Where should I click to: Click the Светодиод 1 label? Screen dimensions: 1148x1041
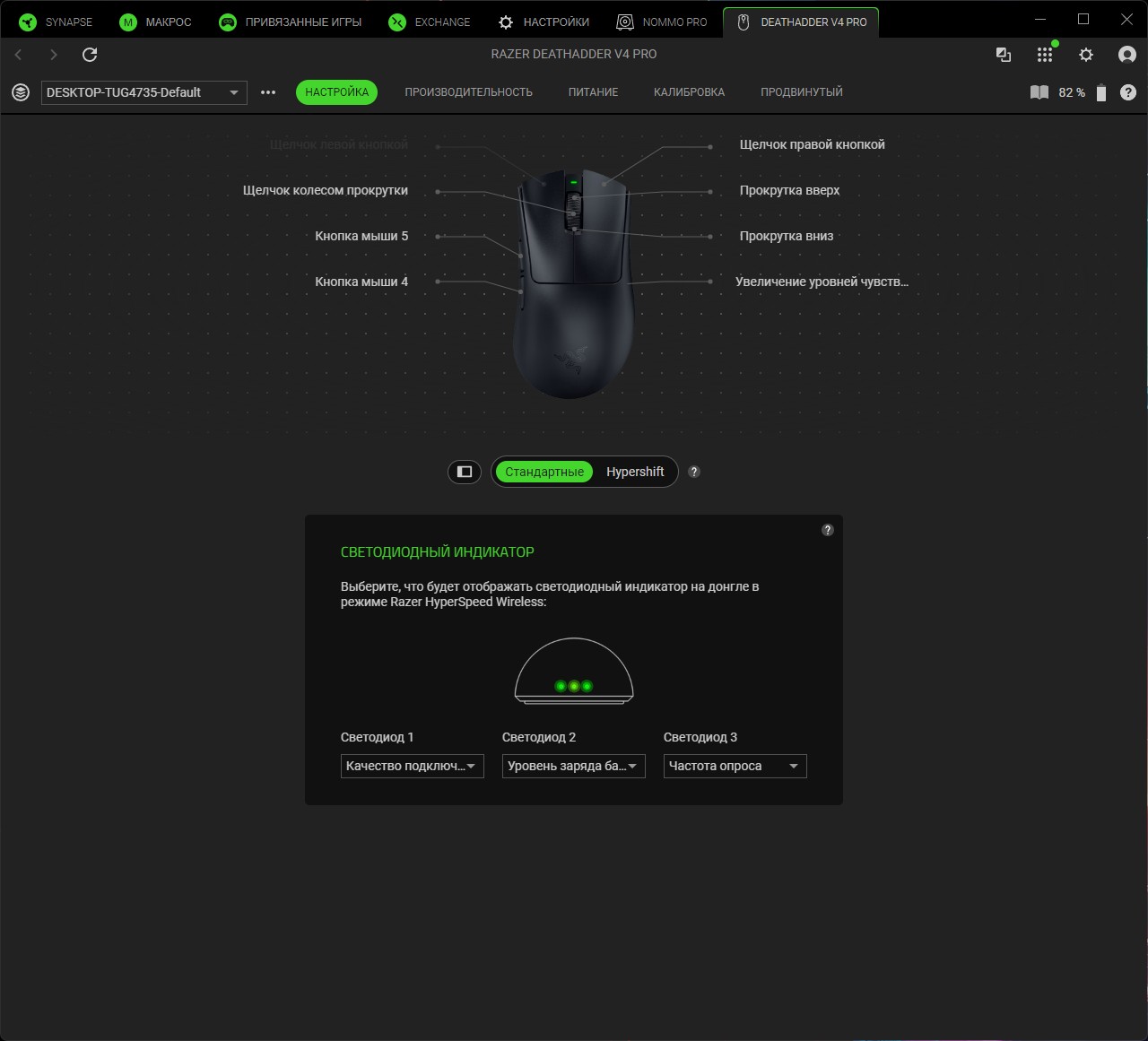pyautogui.click(x=377, y=737)
